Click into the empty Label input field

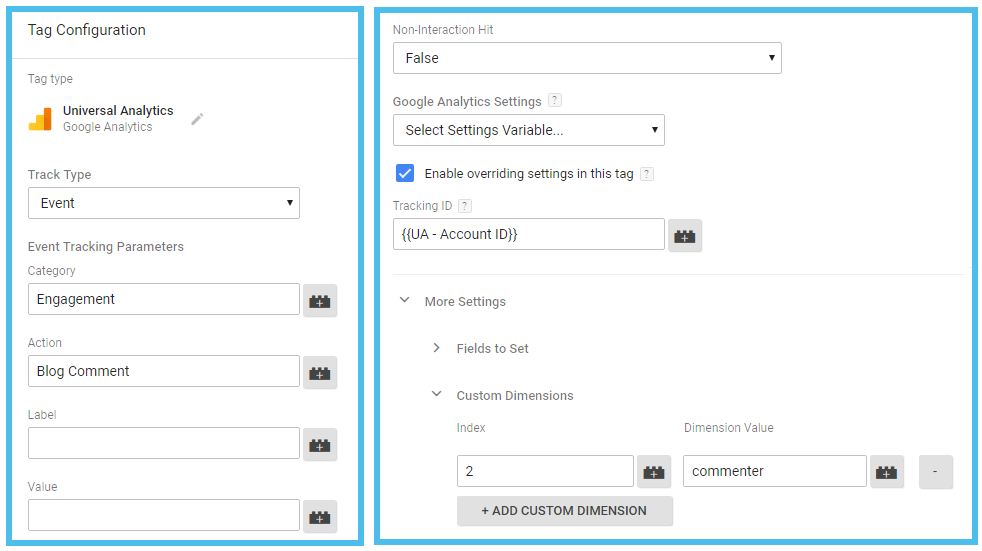164,443
